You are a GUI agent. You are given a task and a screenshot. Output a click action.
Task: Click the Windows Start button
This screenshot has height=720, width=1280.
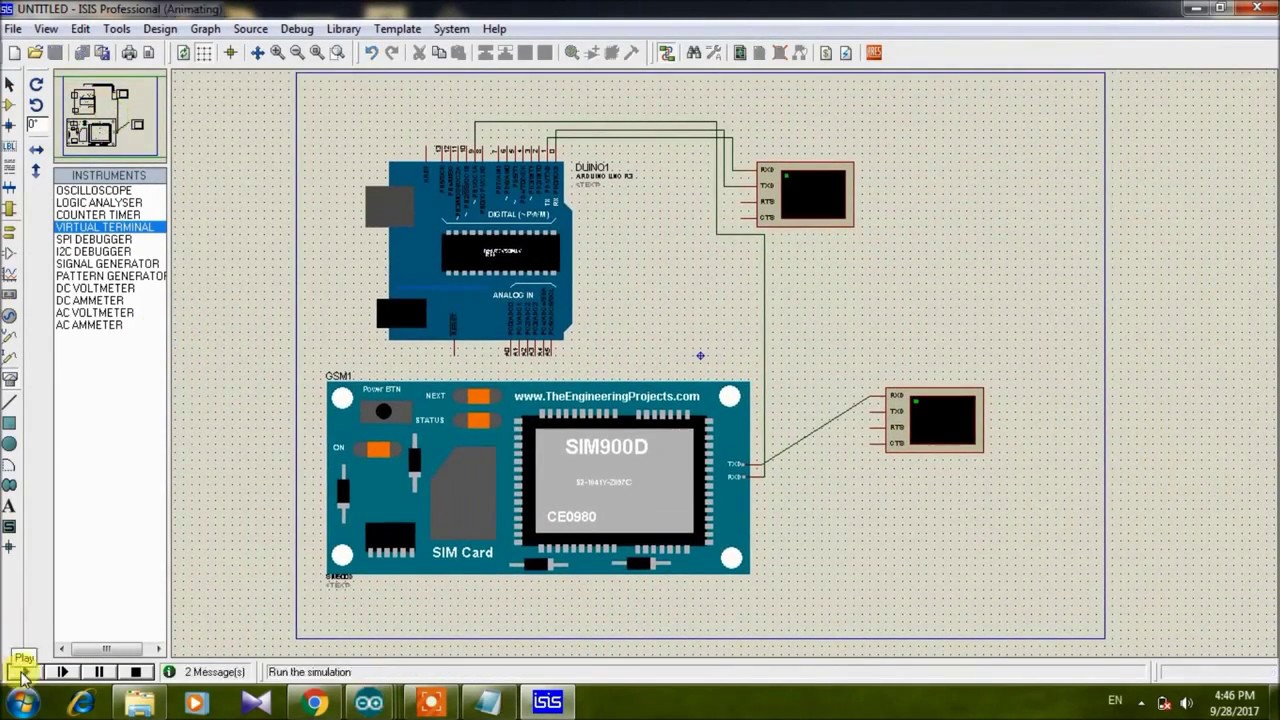[22, 703]
